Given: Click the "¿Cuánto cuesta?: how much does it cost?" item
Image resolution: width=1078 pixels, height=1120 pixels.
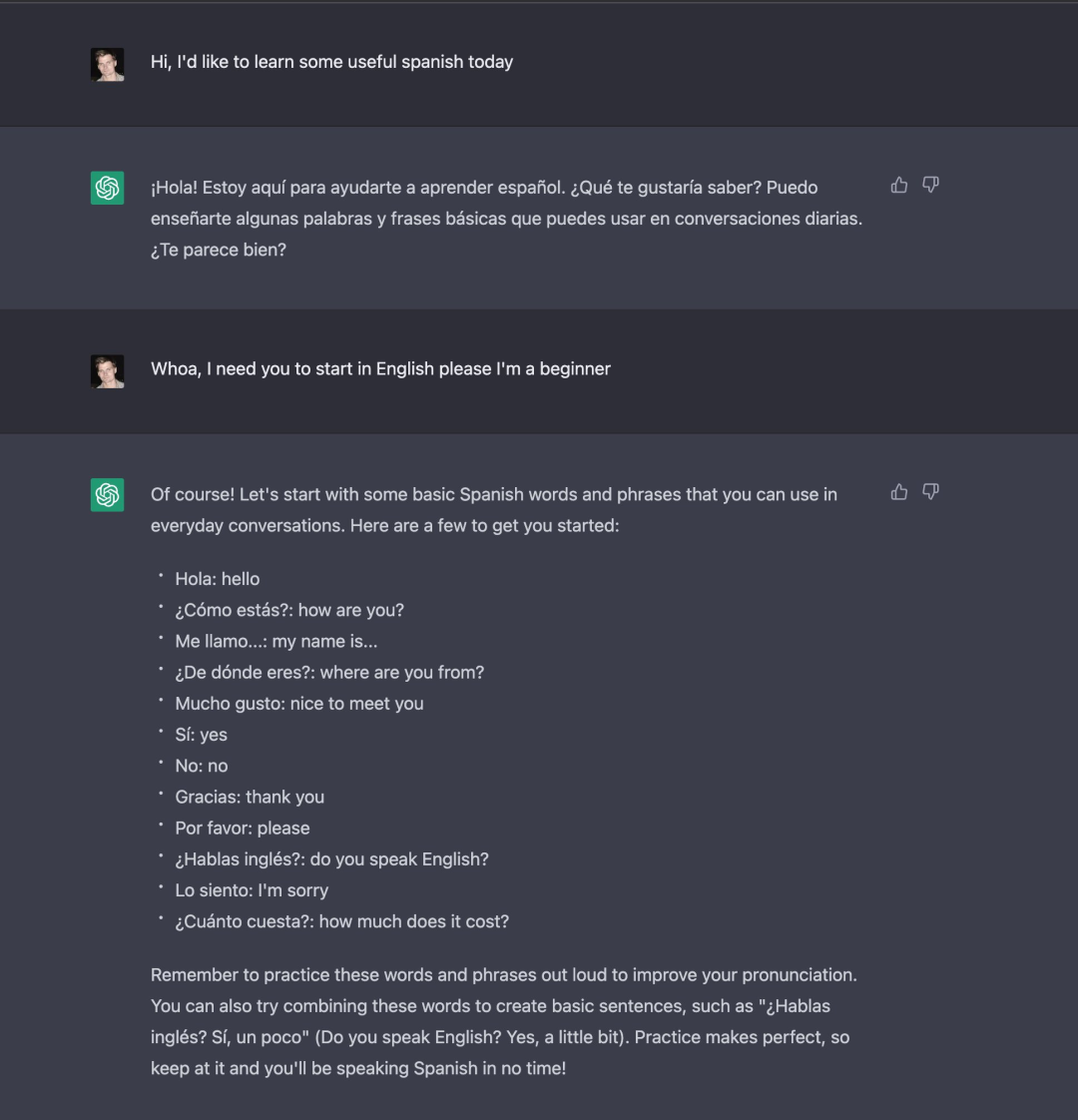Looking at the screenshot, I should 341,921.
